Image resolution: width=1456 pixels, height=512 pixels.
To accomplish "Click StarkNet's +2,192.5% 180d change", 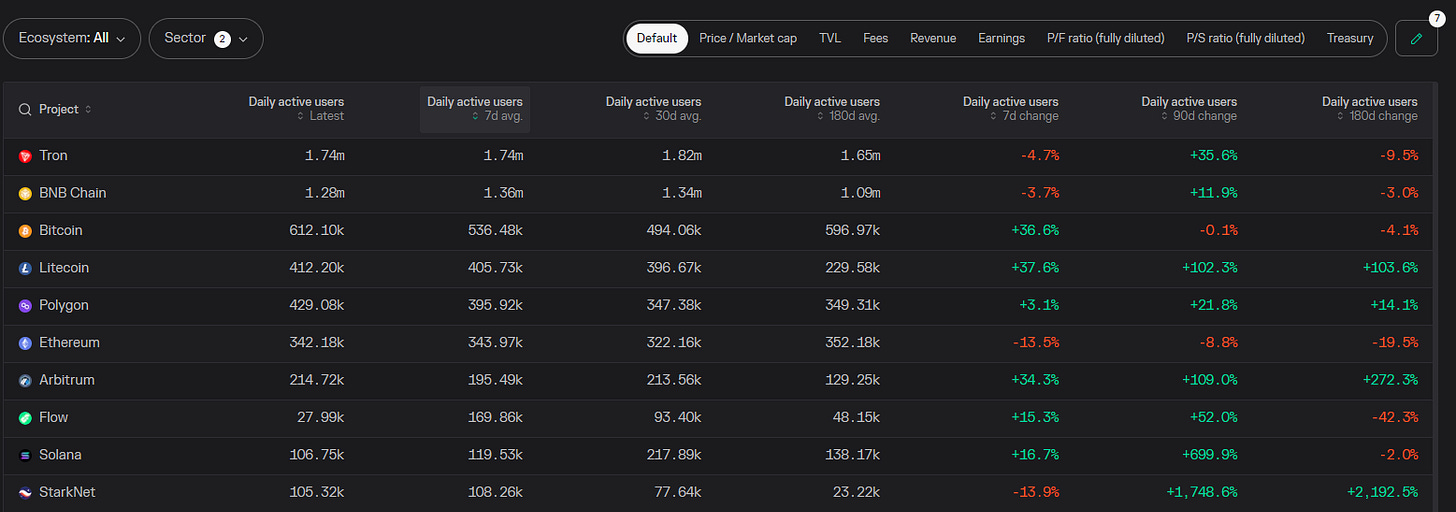I will (x=1382, y=493).
